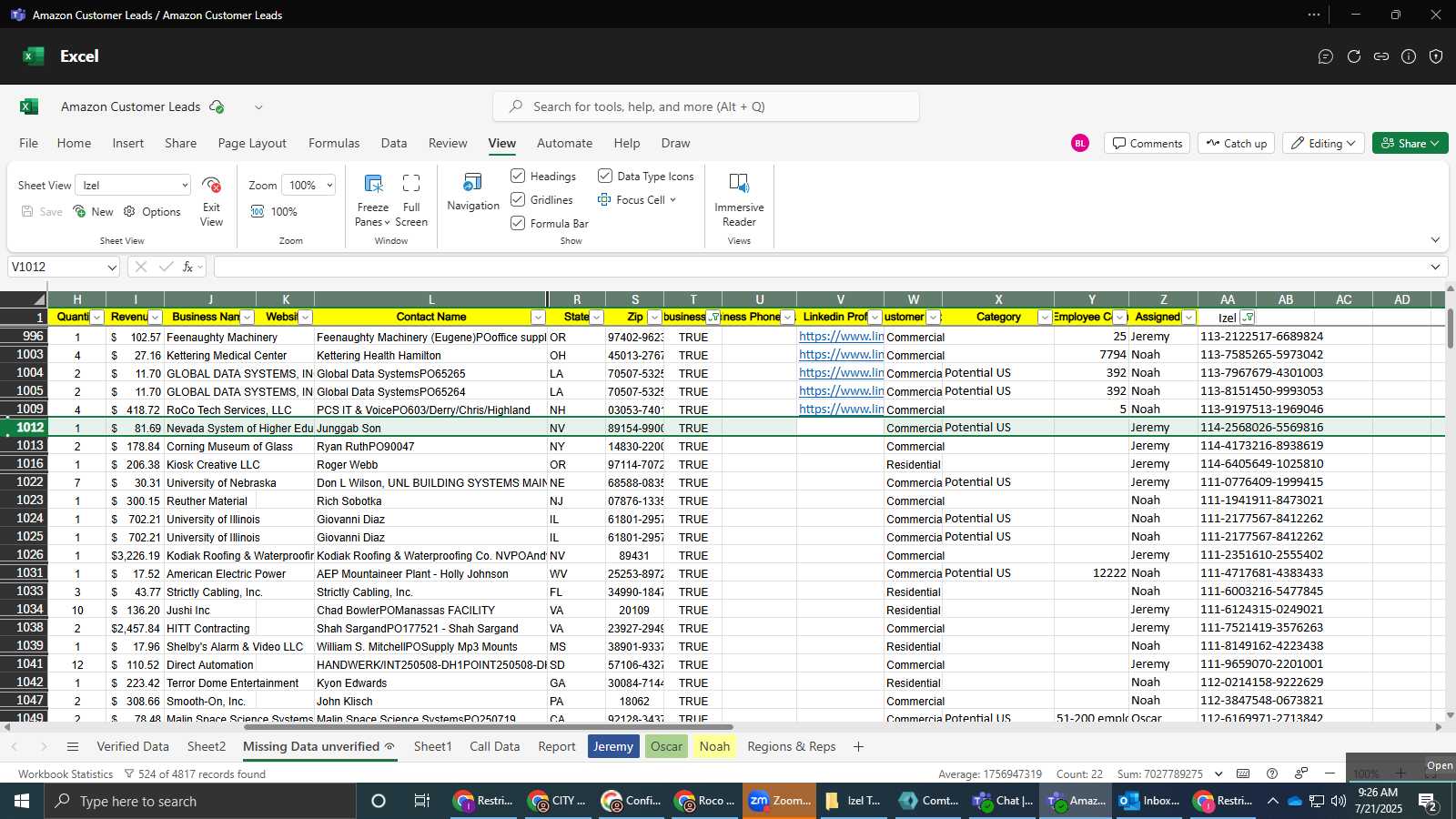
Task: Open the State column filter dropdown
Action: point(596,318)
